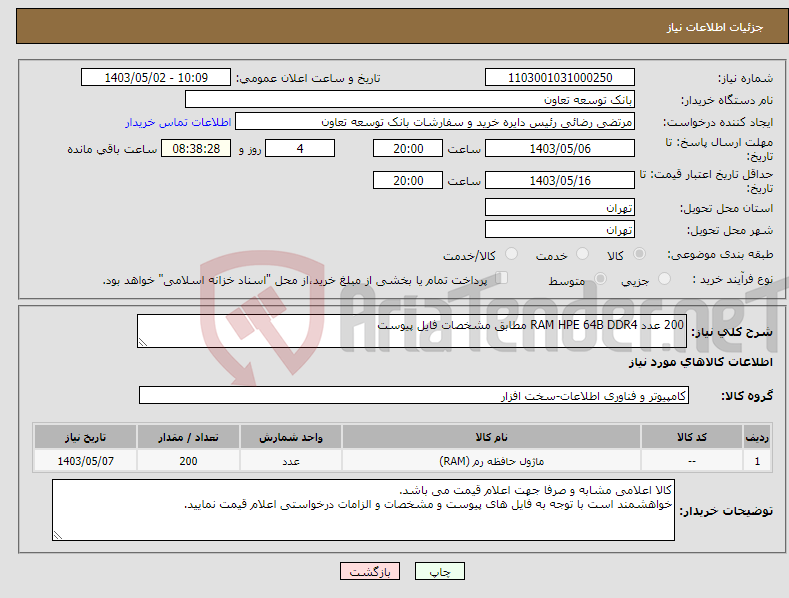Click need date cell 1403/05/07

(x=86, y=461)
